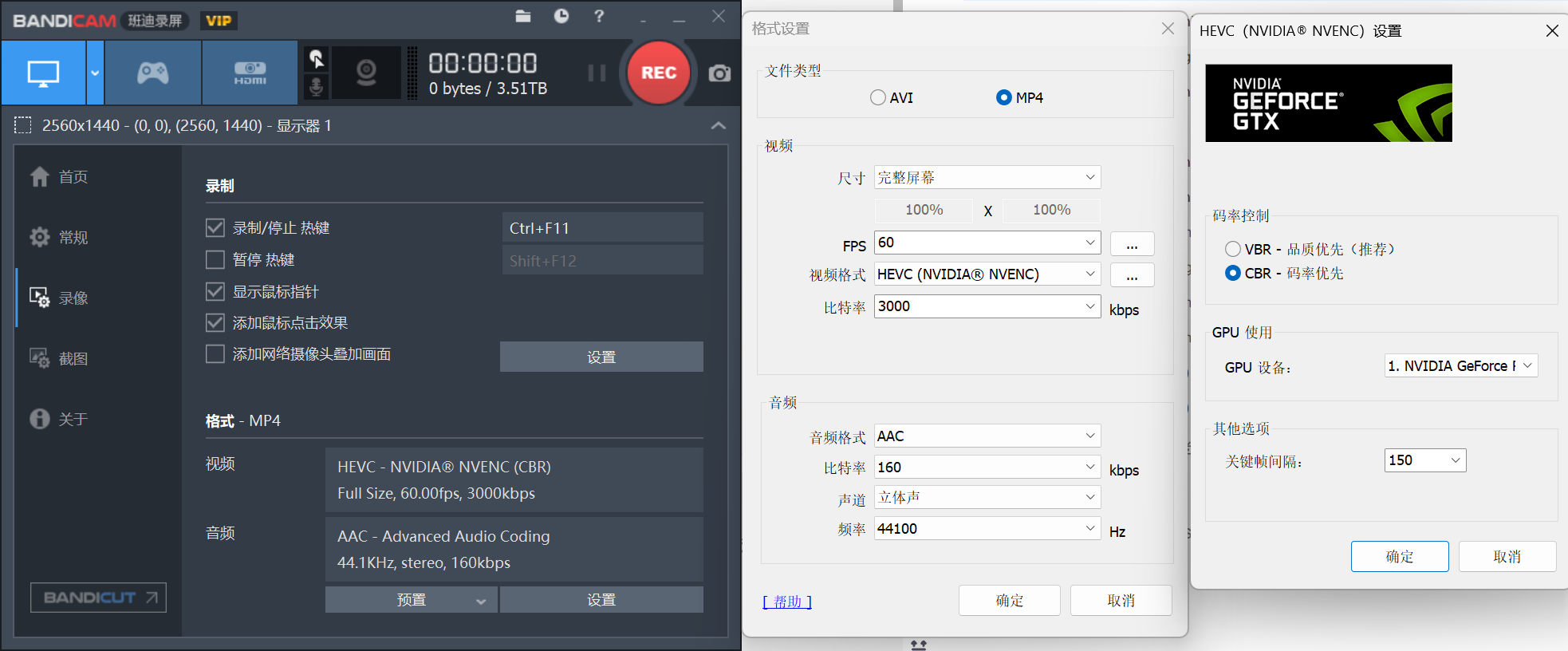Image resolution: width=1568 pixels, height=651 pixels.
Task: Open FPS dropdown showing 60
Action: [x=987, y=243]
